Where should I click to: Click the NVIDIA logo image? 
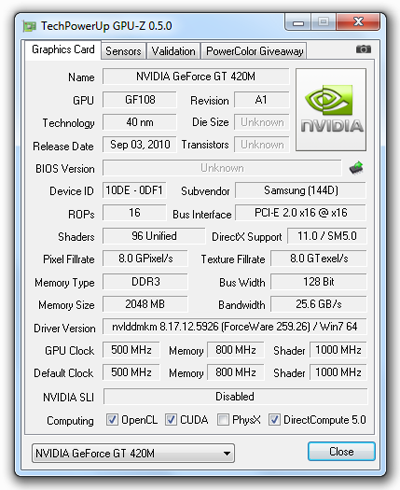coord(331,110)
